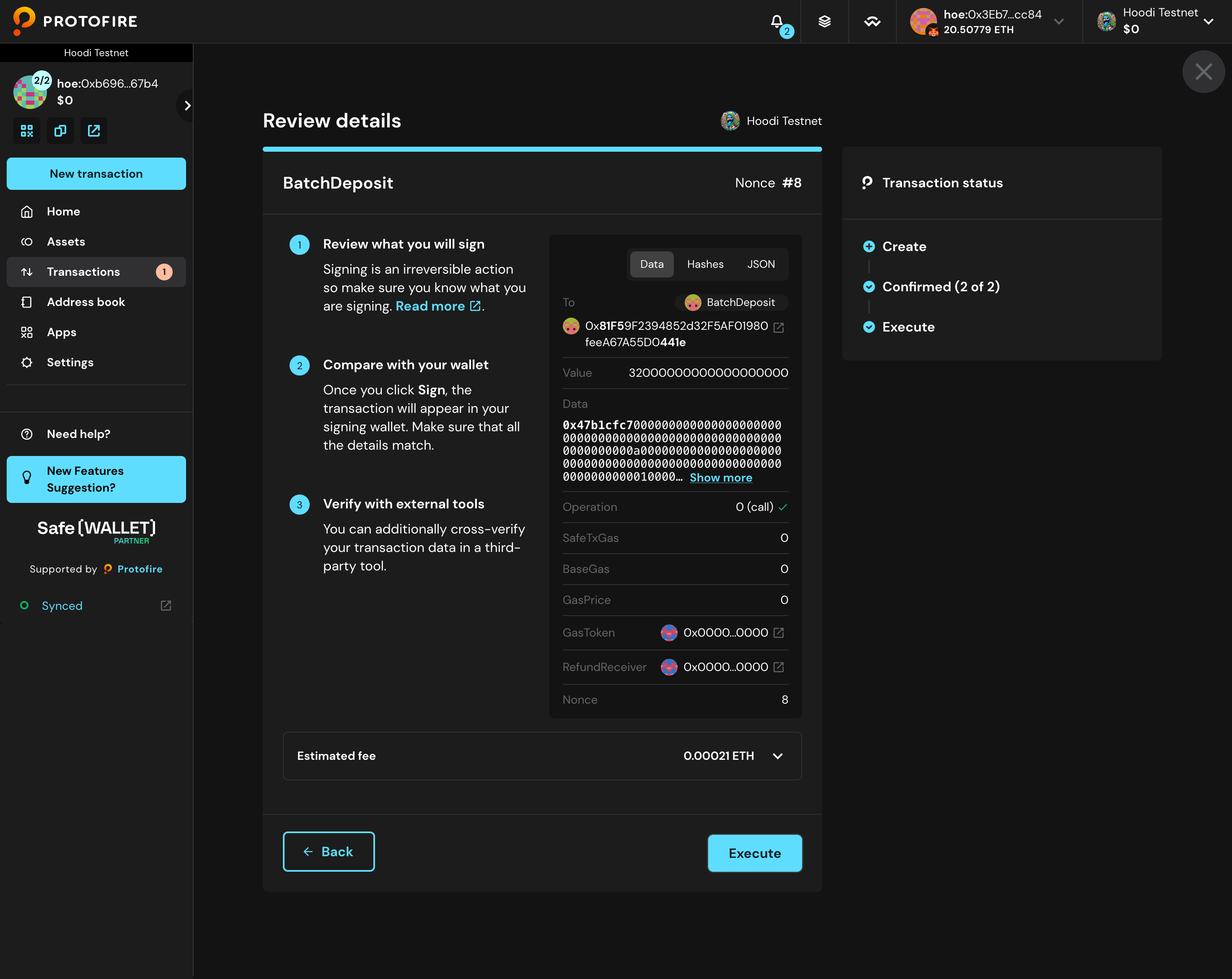The width and height of the screenshot is (1232, 979).
Task: Open the notifications bell icon
Action: (x=777, y=22)
